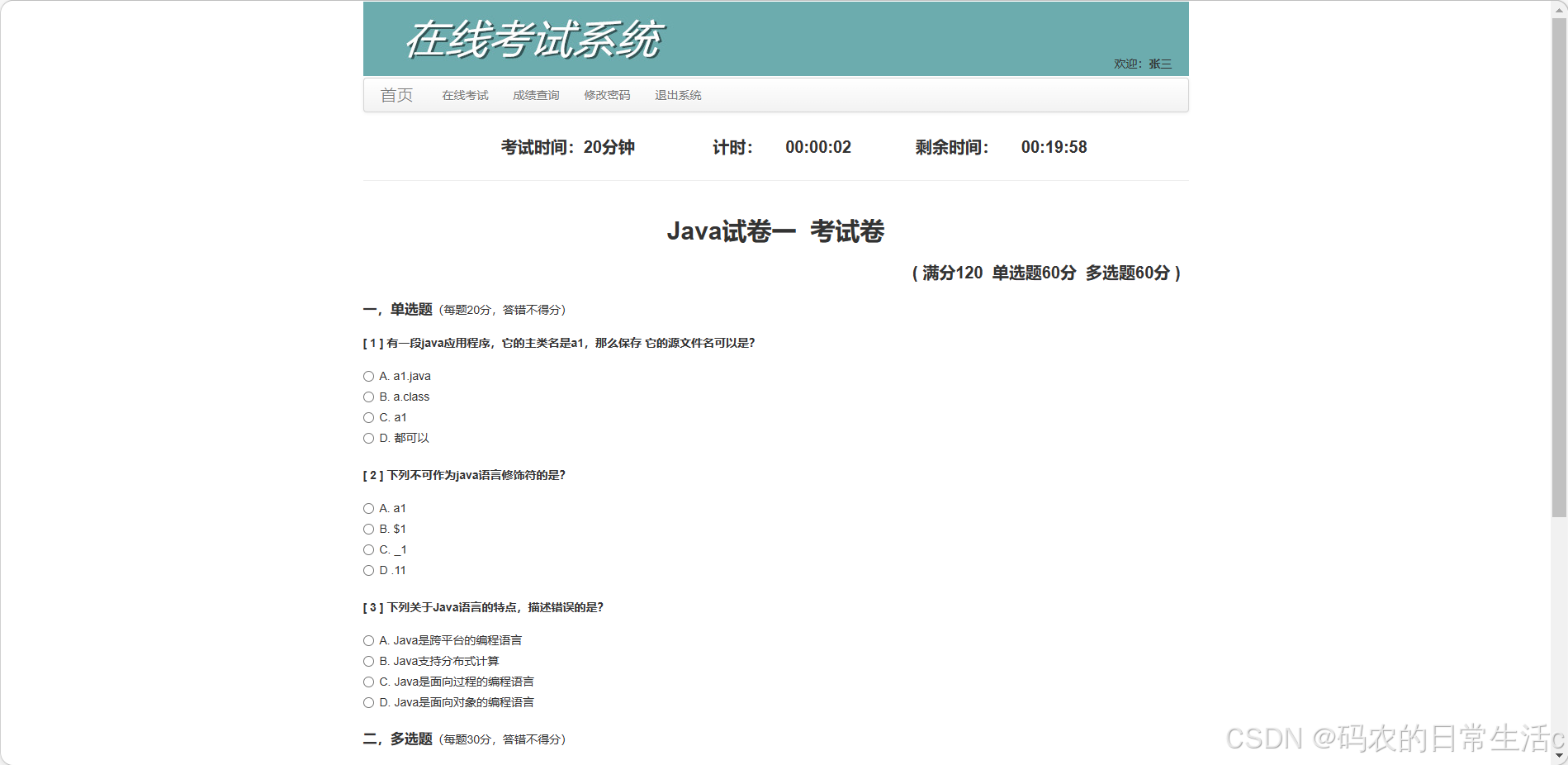Select option C. _1 for question 2
Screen dimensions: 1568x765
pos(368,549)
